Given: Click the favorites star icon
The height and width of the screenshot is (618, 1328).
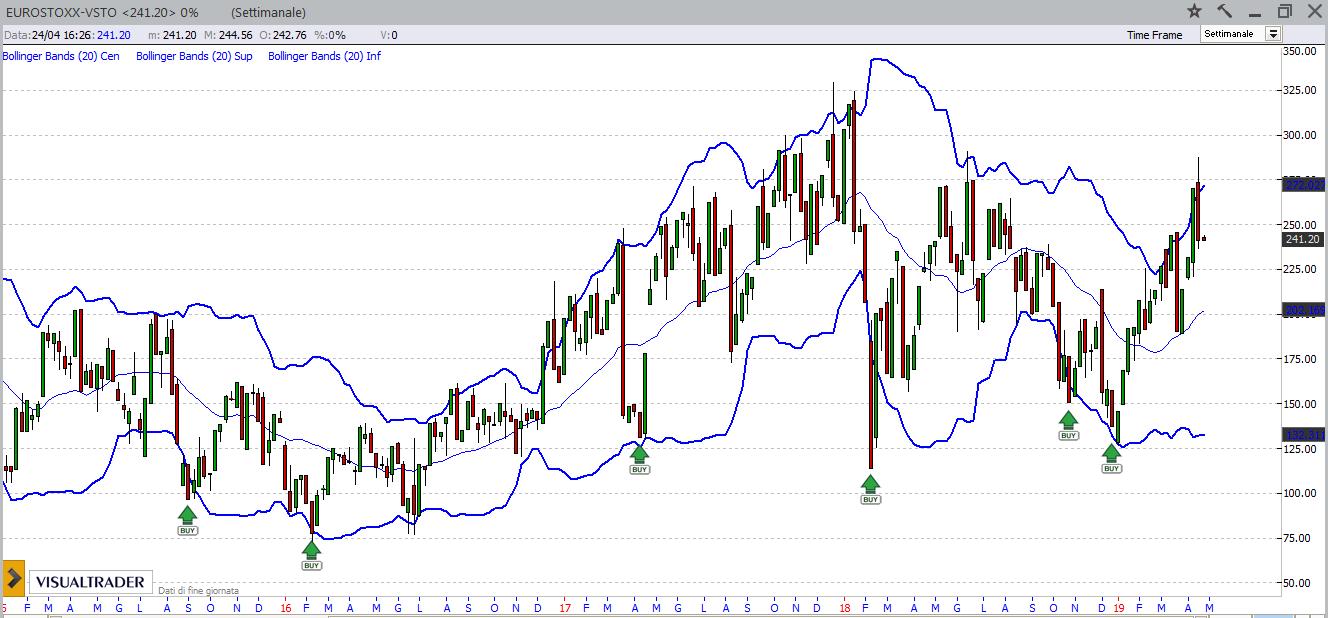Looking at the screenshot, I should (1194, 11).
